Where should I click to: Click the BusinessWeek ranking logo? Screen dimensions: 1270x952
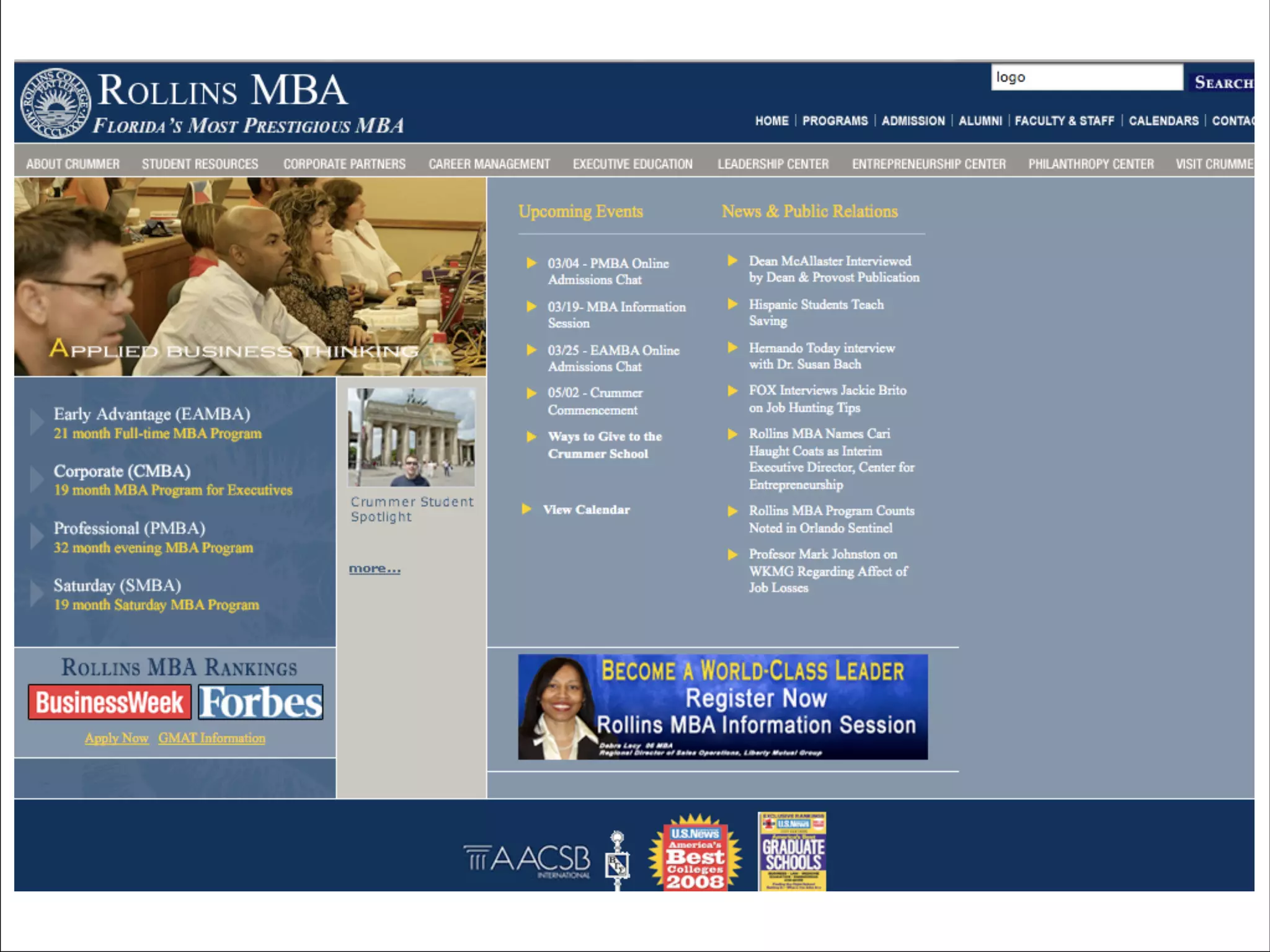[x=110, y=702]
